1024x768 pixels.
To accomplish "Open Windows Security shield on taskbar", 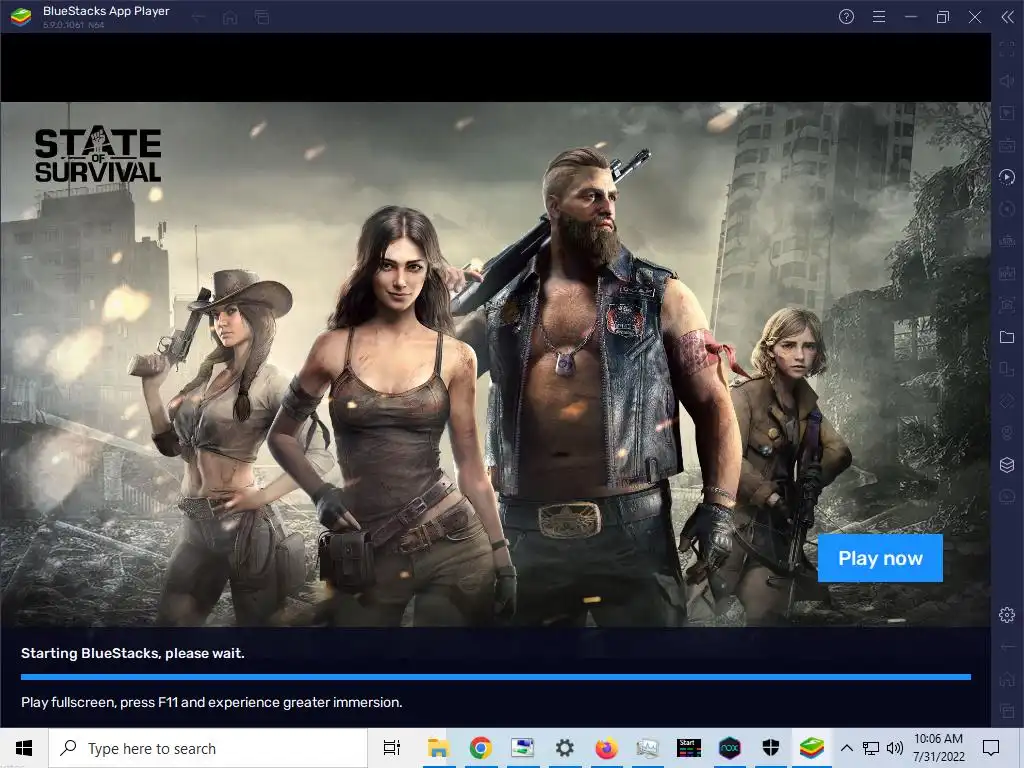I will coord(771,748).
